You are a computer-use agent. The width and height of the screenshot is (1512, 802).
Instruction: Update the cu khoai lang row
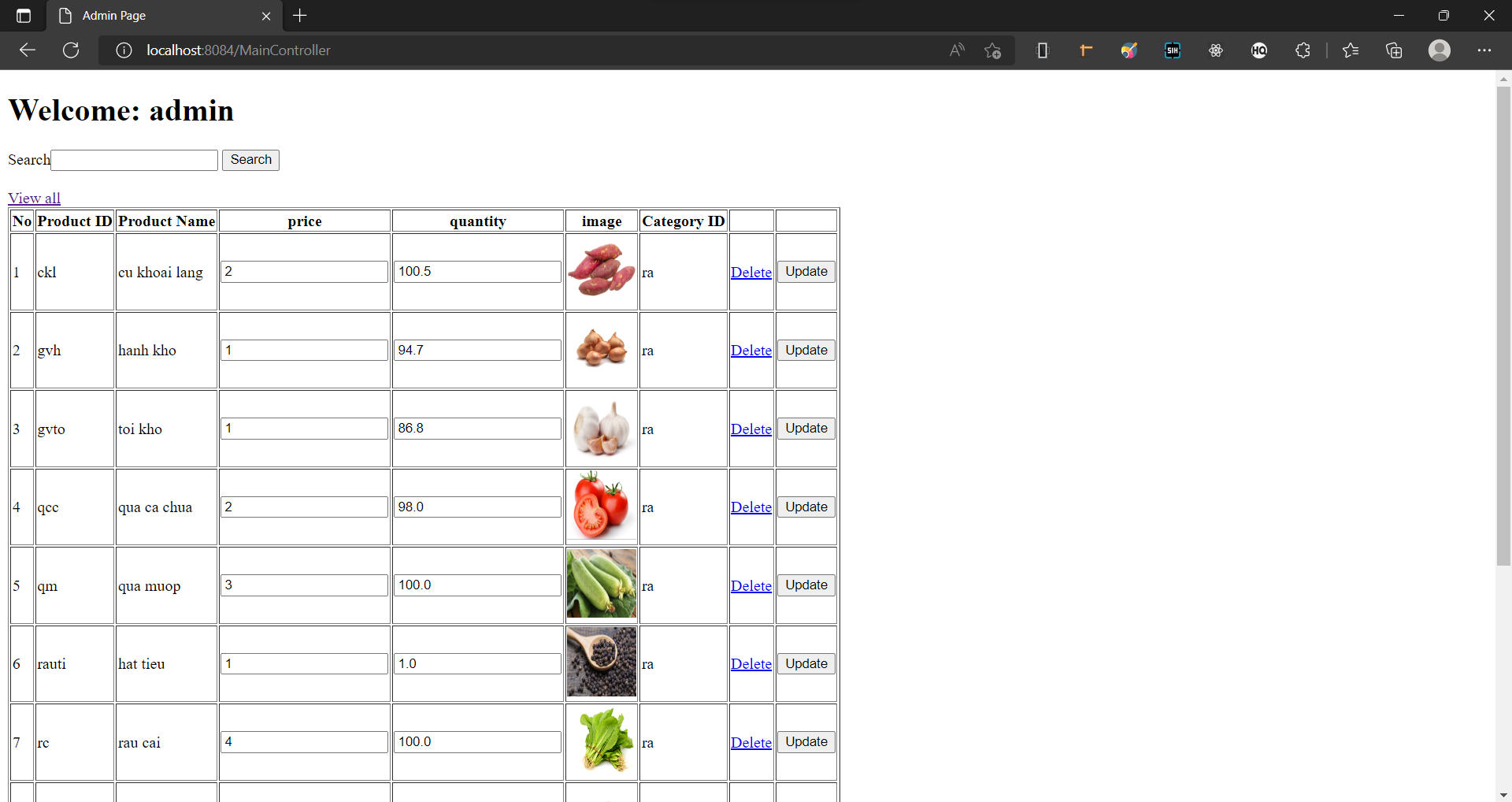[x=806, y=272]
